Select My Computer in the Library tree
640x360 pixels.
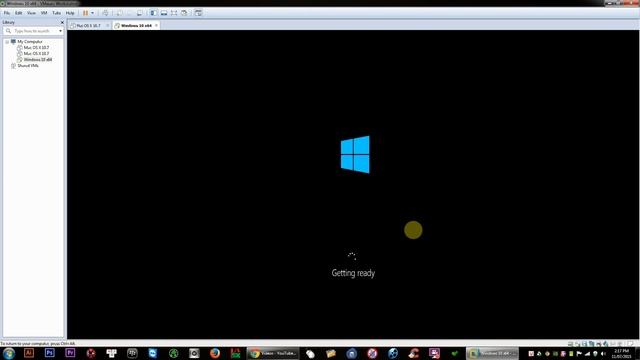[29, 42]
